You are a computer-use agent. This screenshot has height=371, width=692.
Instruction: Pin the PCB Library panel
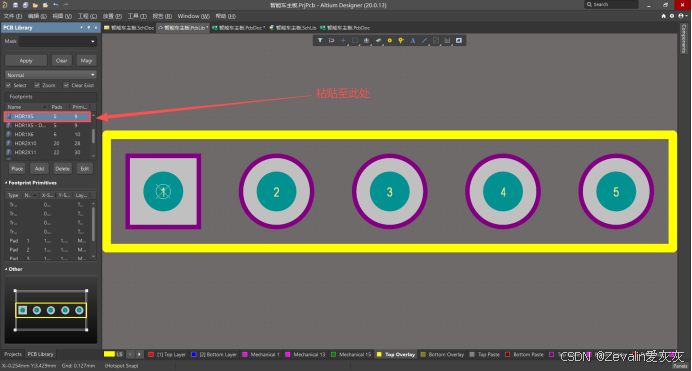point(88,27)
